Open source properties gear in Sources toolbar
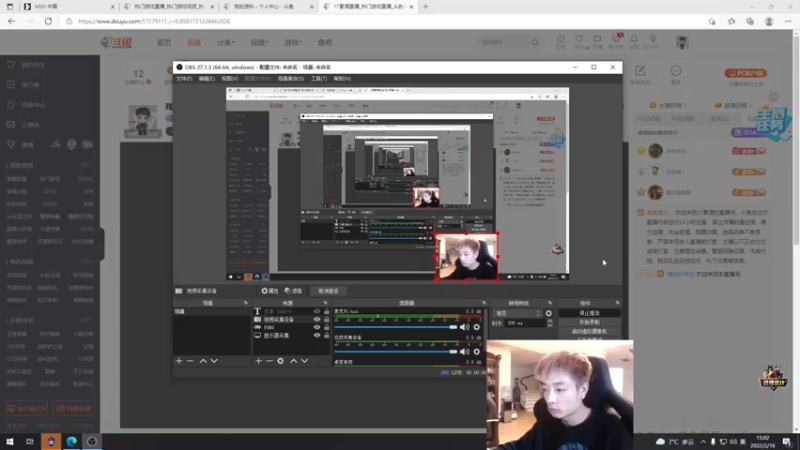 pyautogui.click(x=281, y=361)
